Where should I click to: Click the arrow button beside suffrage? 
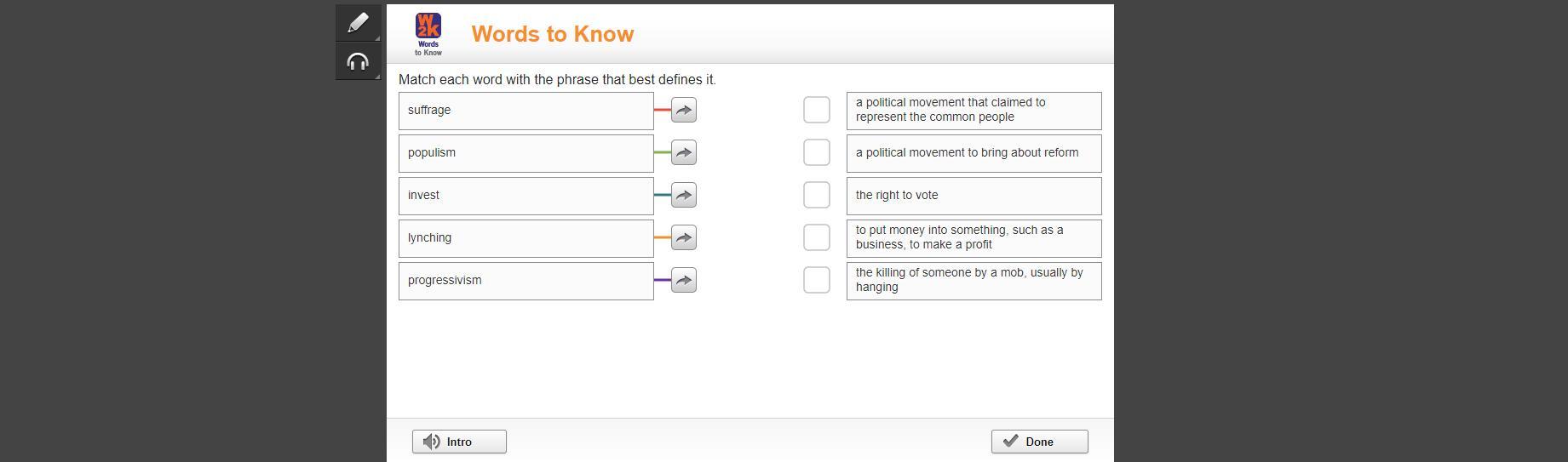pyautogui.click(x=683, y=111)
